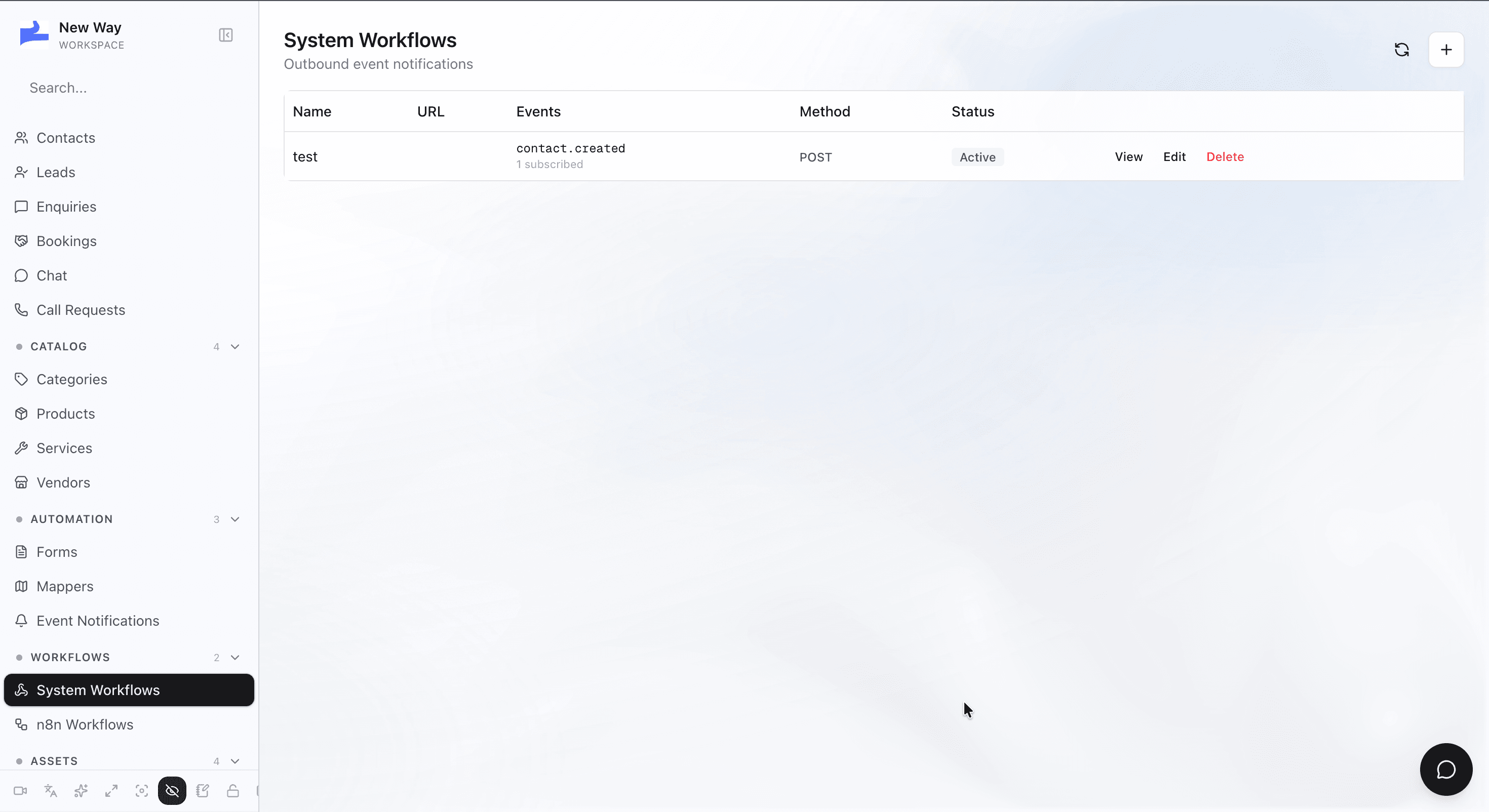Viewport: 1489px width, 812px height.
Task: Open the AI sparkles tool
Action: [x=81, y=791]
